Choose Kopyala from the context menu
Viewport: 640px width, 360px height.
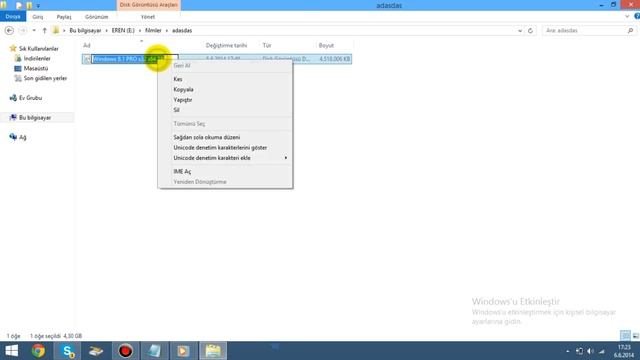[x=183, y=89]
